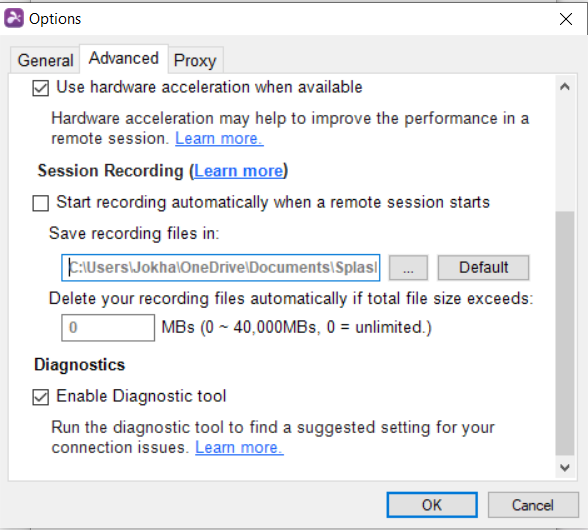
Task: Click the scrollbar down arrow
Action: (565, 467)
